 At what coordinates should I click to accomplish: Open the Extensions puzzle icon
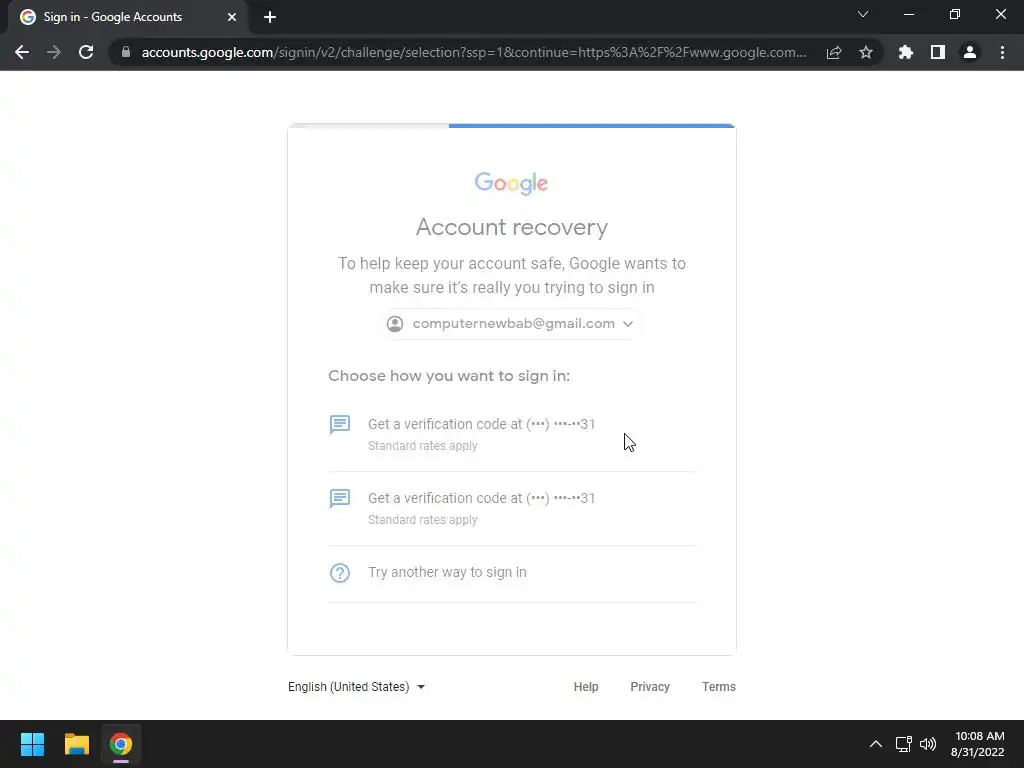click(x=905, y=52)
